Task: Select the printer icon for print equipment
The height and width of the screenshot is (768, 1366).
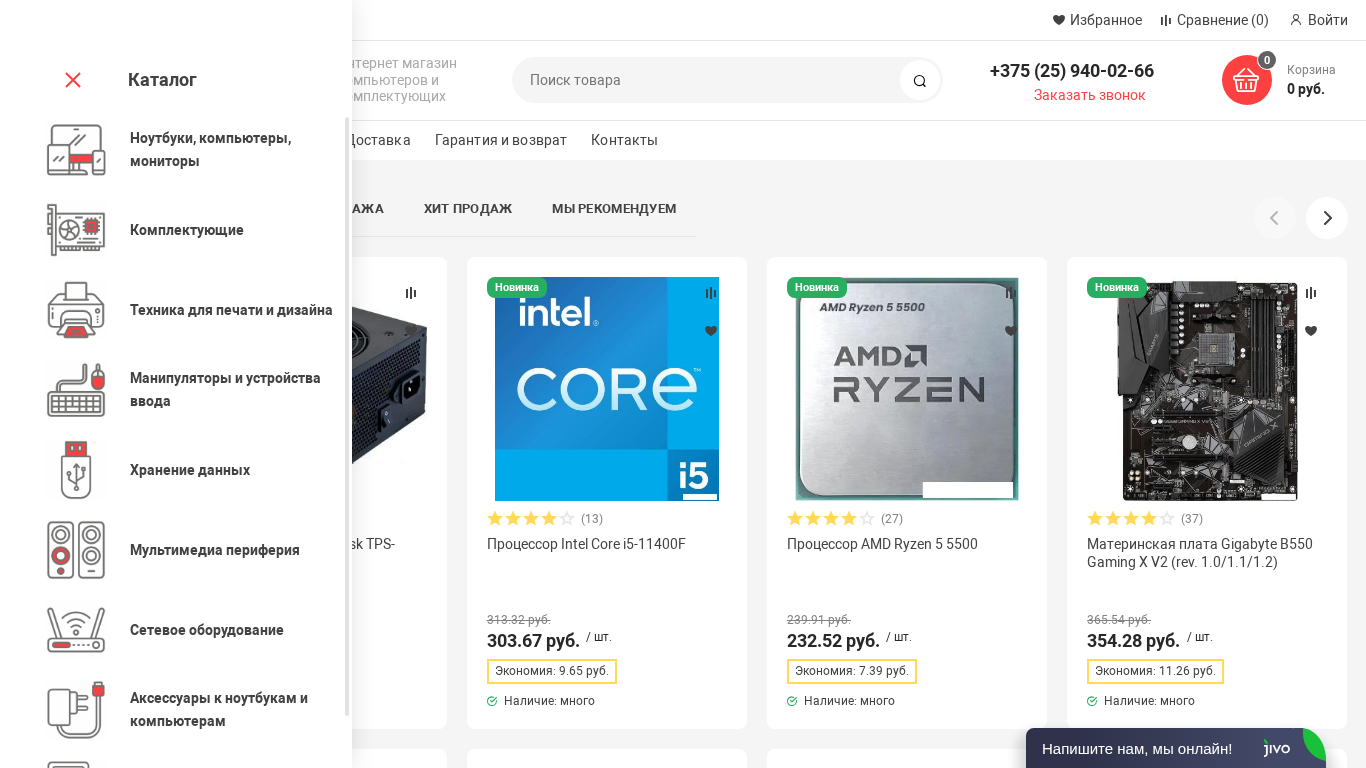Action: [x=76, y=310]
